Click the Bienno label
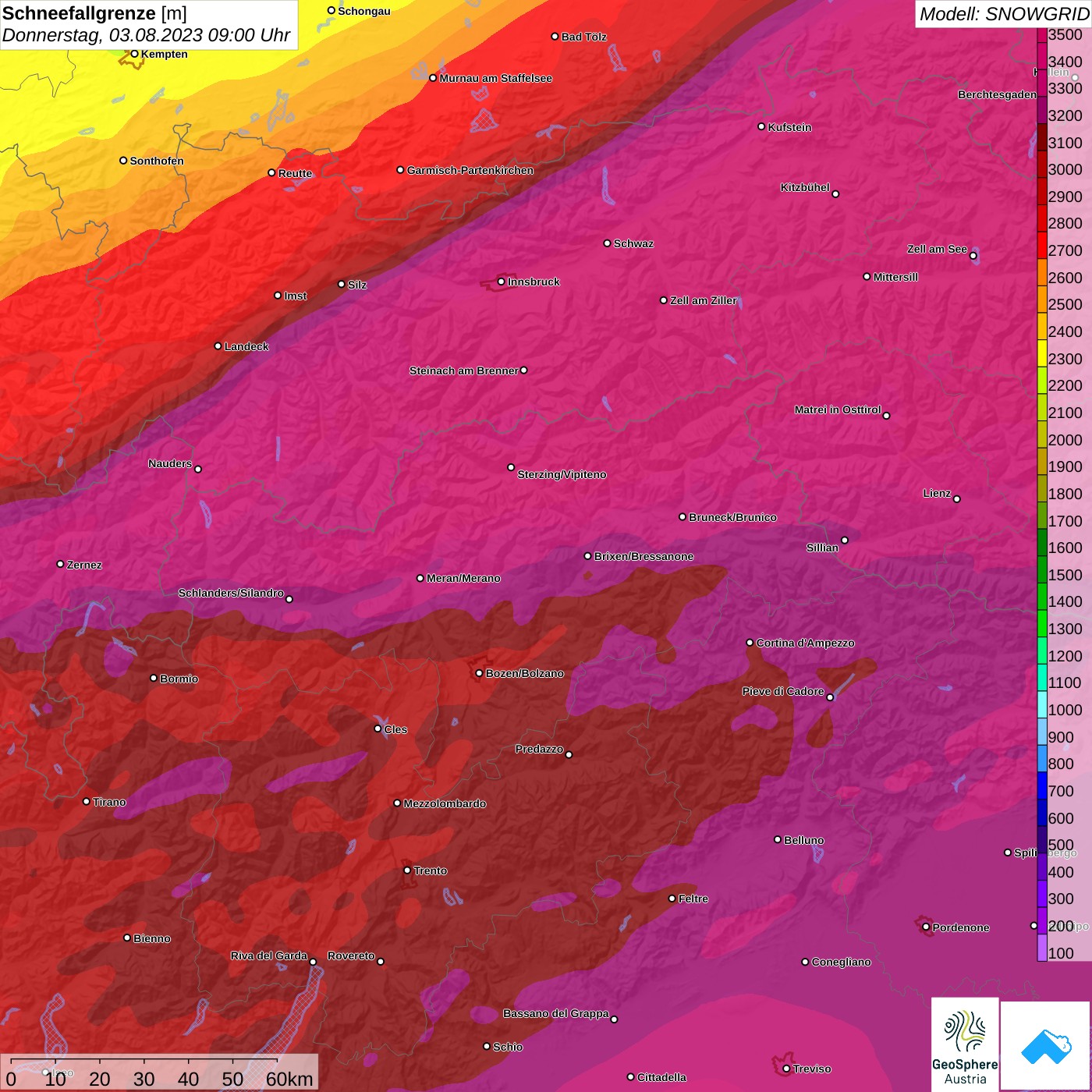Screen dimensions: 1092x1092 pos(151,938)
